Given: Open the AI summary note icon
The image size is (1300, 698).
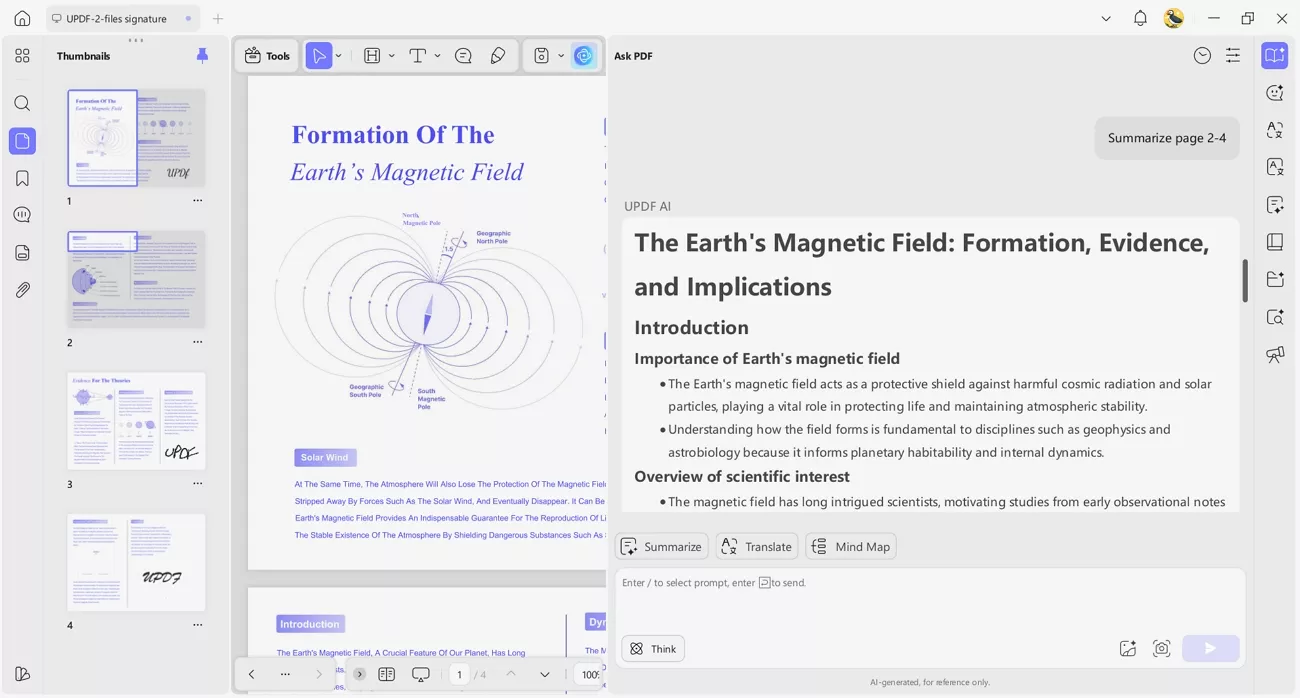Looking at the screenshot, I should point(1274,205).
